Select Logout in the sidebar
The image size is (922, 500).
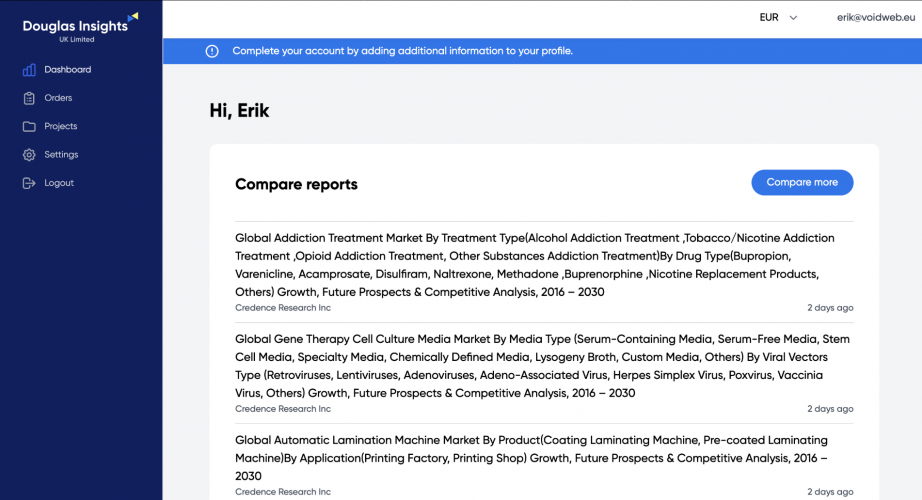(x=59, y=183)
